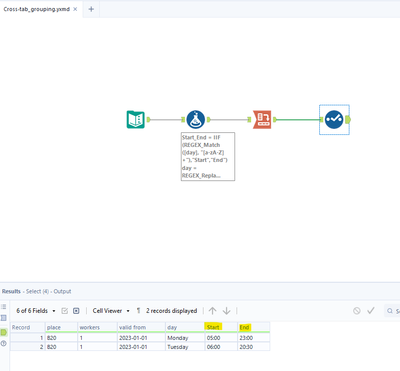Select record number 2 row header
The height and width of the screenshot is (371, 400).
click(x=28, y=347)
